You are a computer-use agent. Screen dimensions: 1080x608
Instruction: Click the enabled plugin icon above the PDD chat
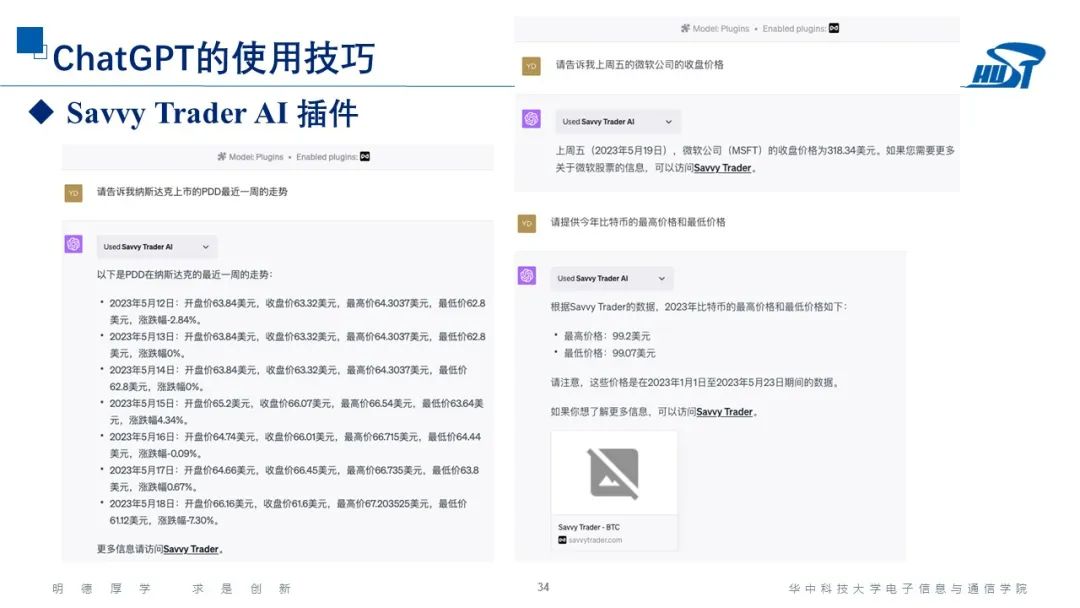(x=365, y=156)
